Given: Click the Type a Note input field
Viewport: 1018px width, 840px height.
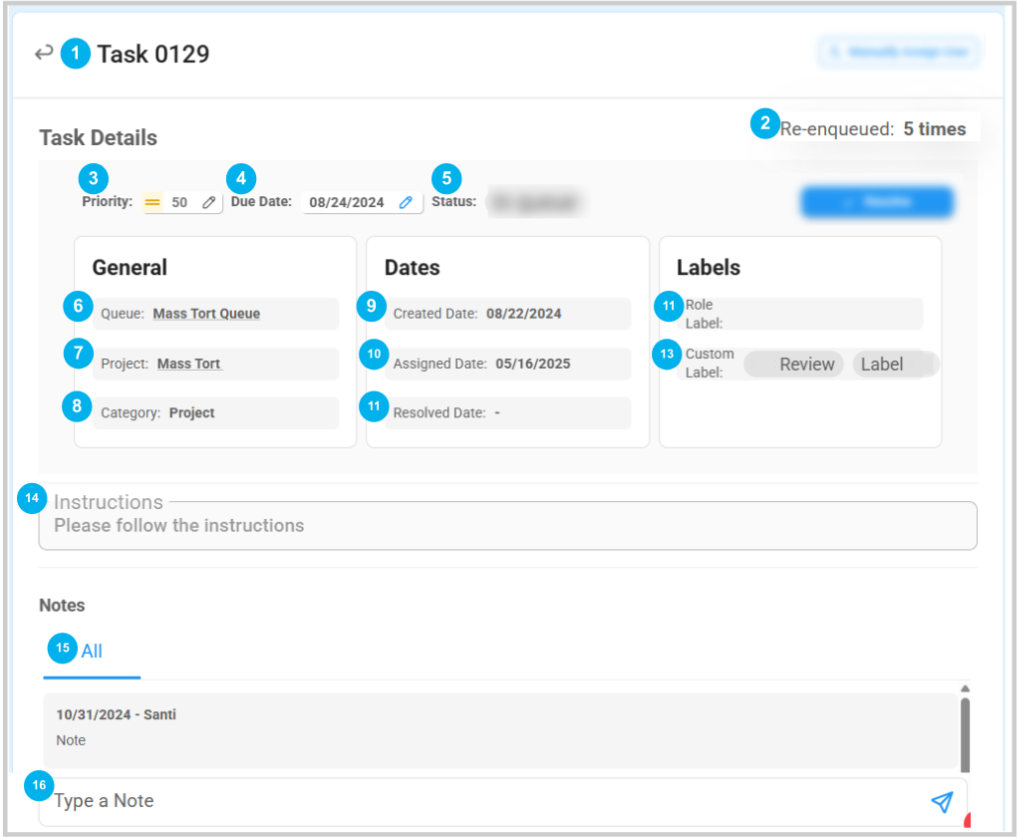Looking at the screenshot, I should point(480,801).
